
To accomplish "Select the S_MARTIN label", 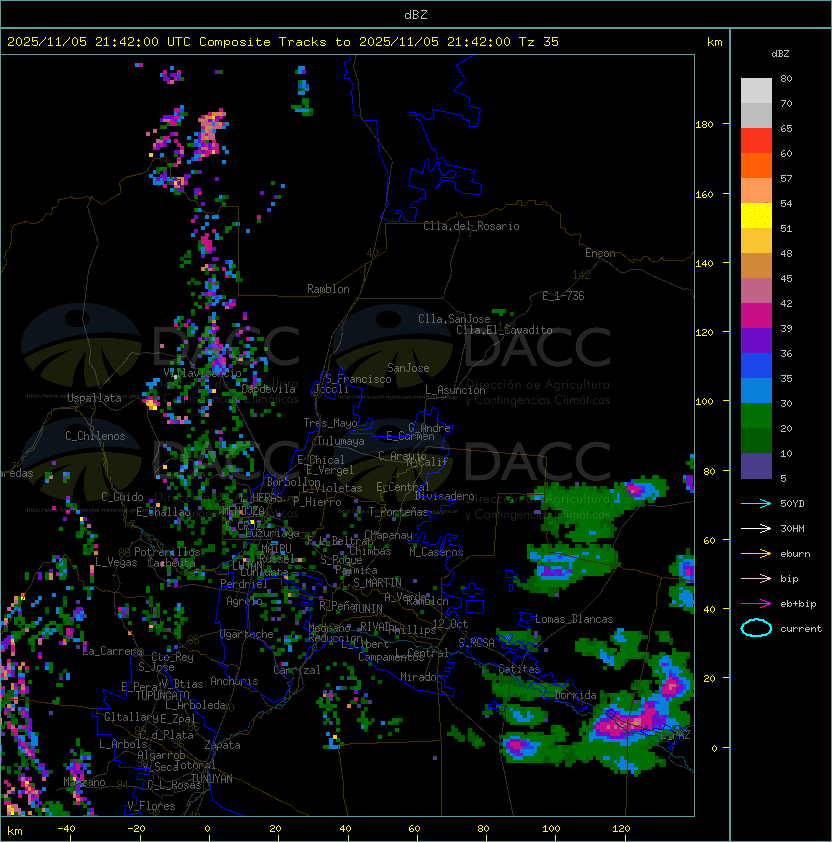I will click(378, 583).
